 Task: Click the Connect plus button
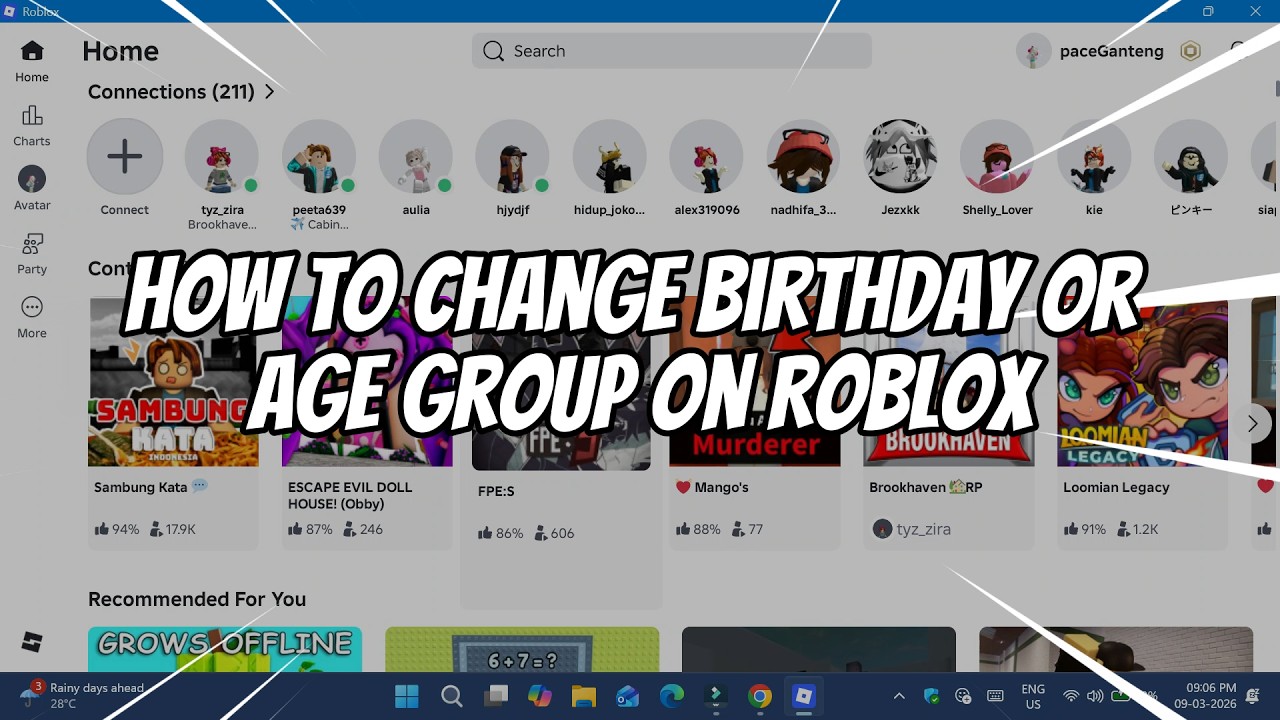tap(125, 157)
